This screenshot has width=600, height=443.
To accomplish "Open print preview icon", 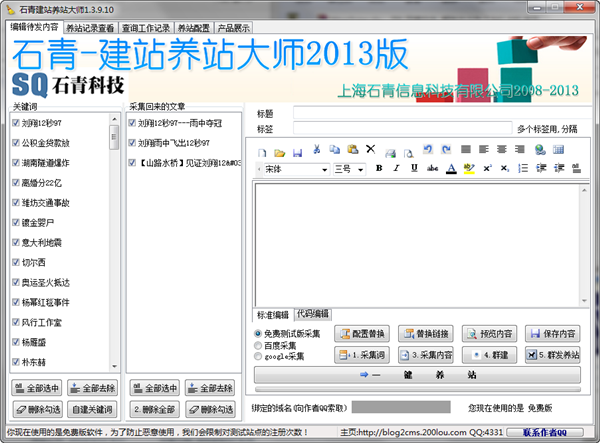I will coord(409,153).
